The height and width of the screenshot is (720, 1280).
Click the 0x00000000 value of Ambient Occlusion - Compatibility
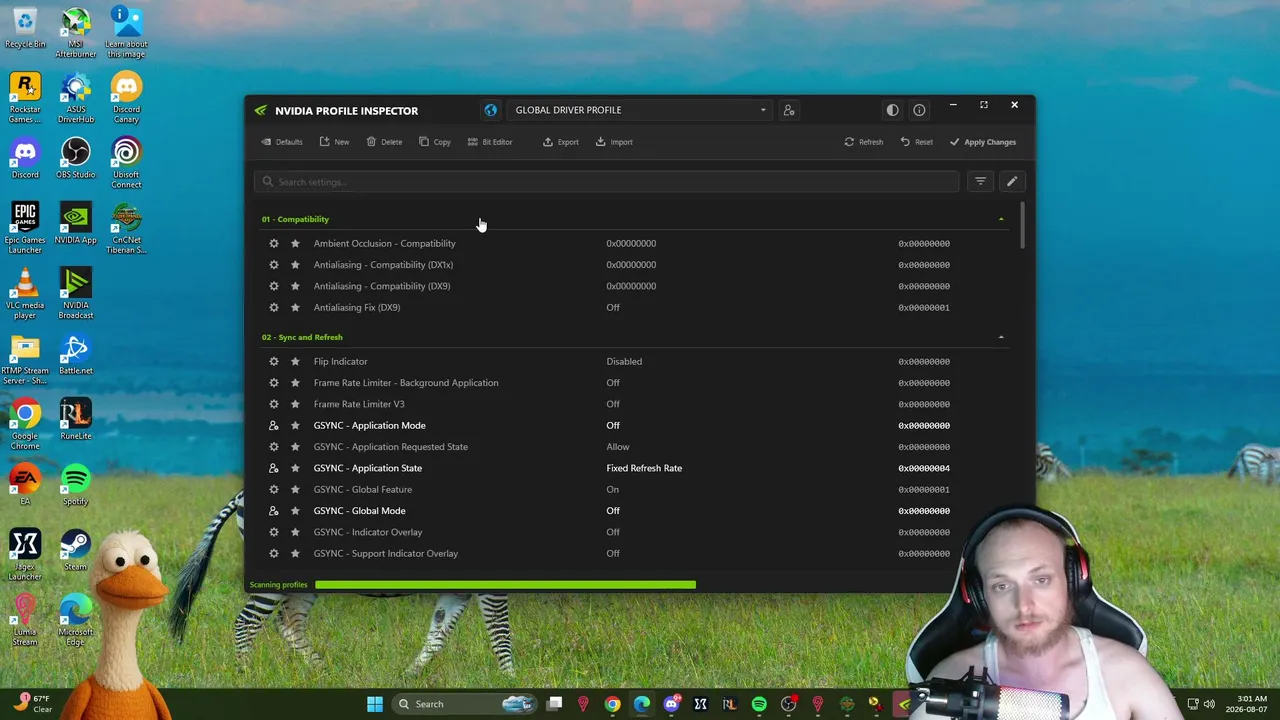[x=631, y=244]
